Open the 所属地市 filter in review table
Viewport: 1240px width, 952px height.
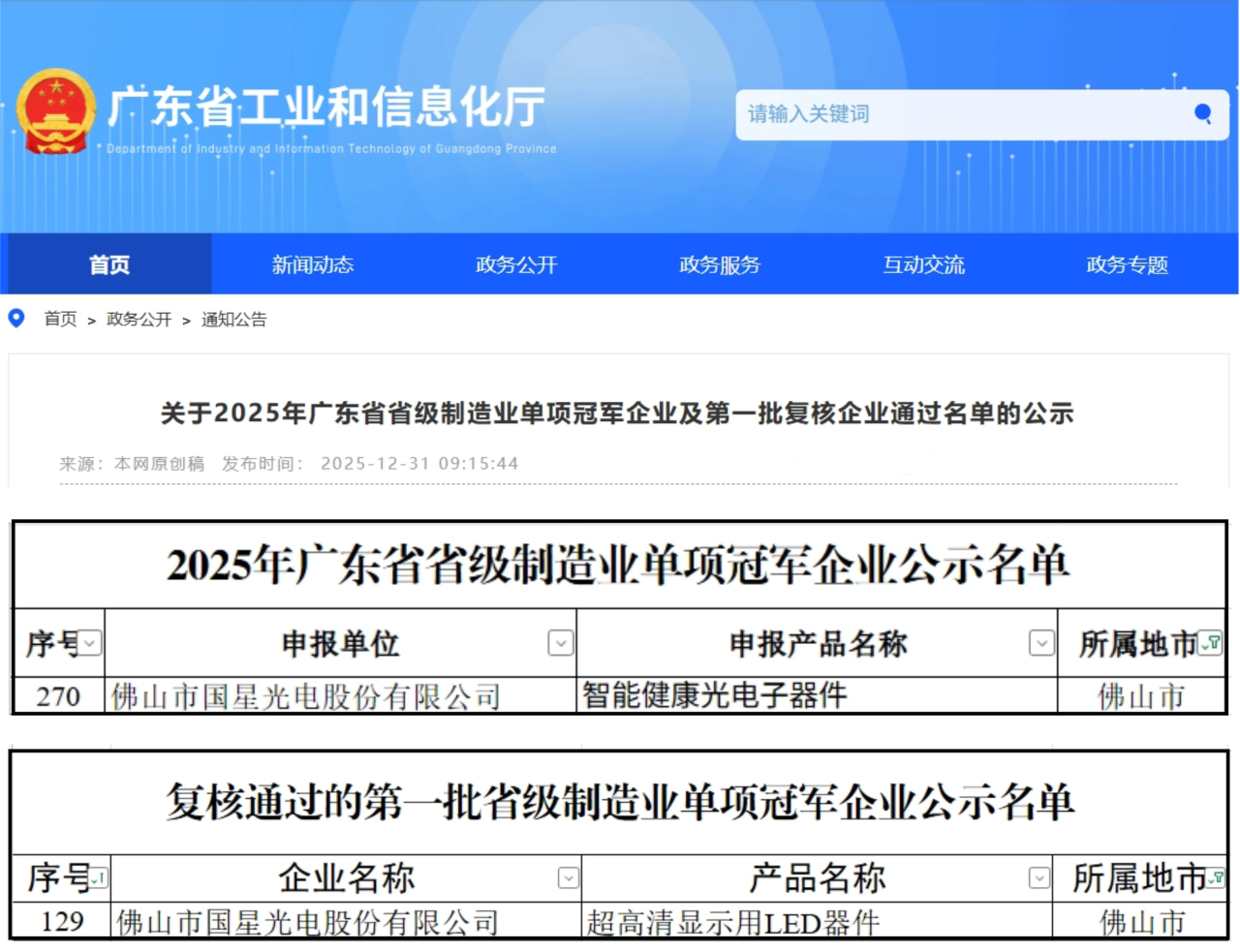(1218, 879)
